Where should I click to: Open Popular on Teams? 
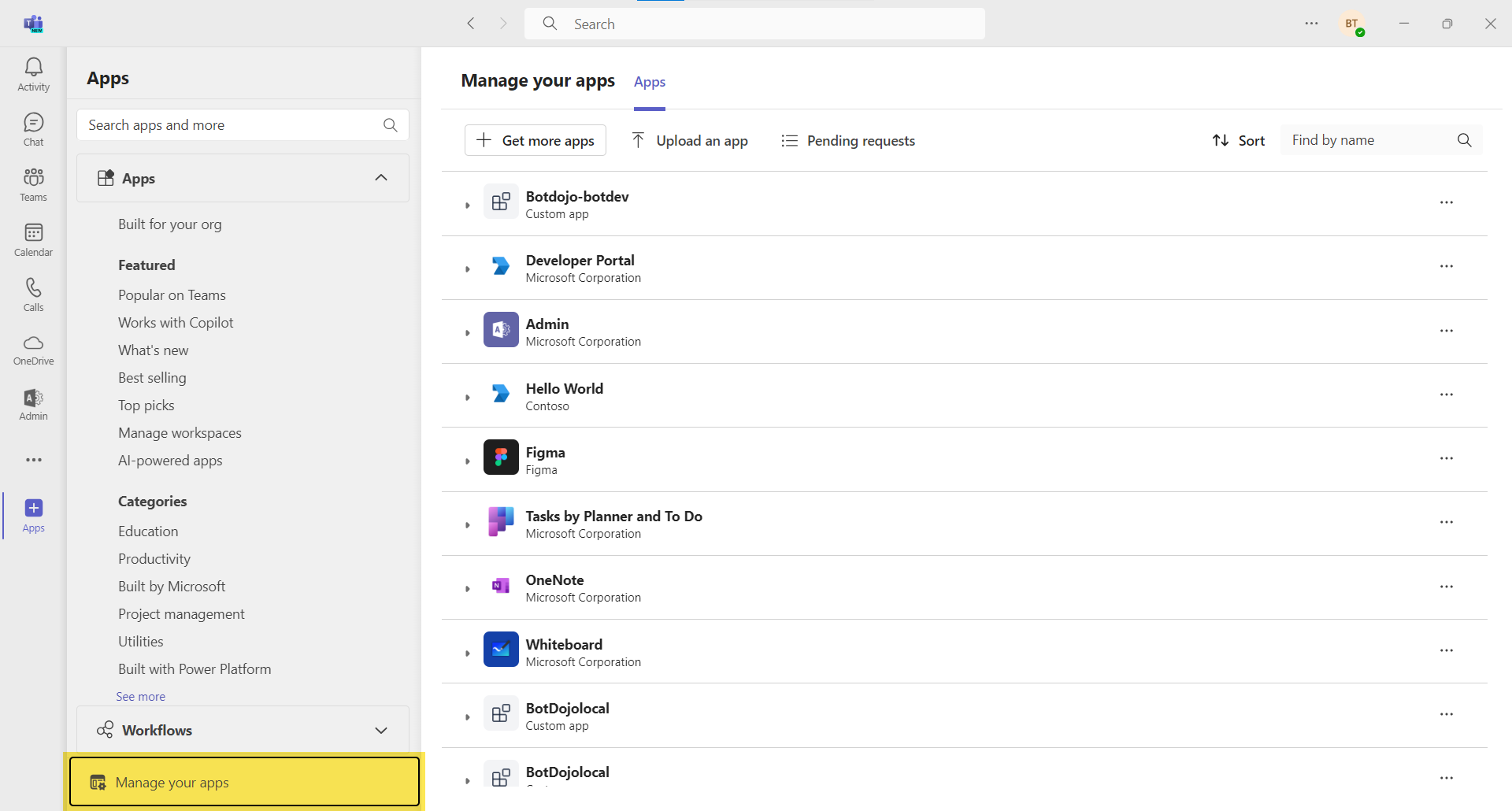(x=172, y=295)
